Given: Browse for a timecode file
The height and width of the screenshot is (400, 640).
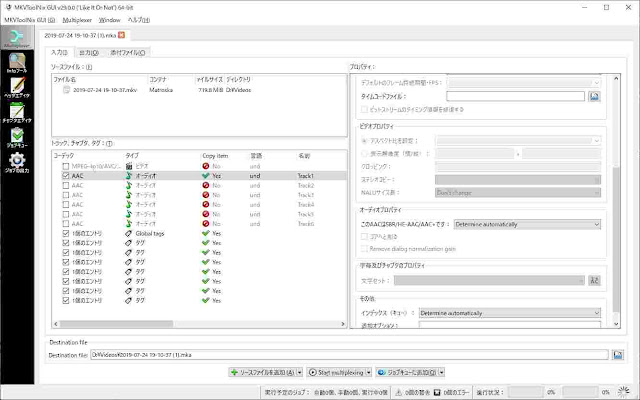Looking at the screenshot, I should point(594,96).
